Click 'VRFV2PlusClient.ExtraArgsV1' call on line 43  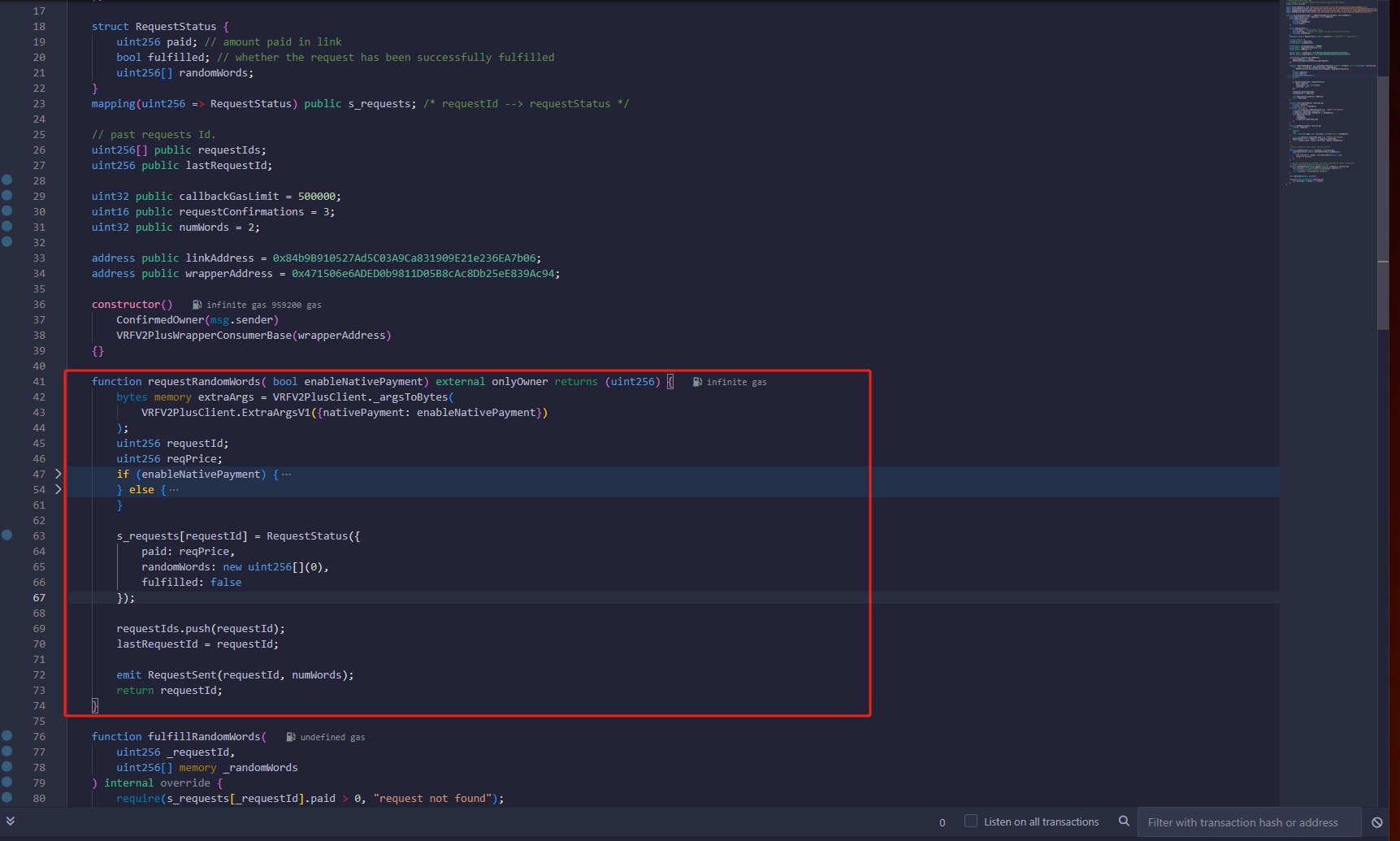pos(226,413)
